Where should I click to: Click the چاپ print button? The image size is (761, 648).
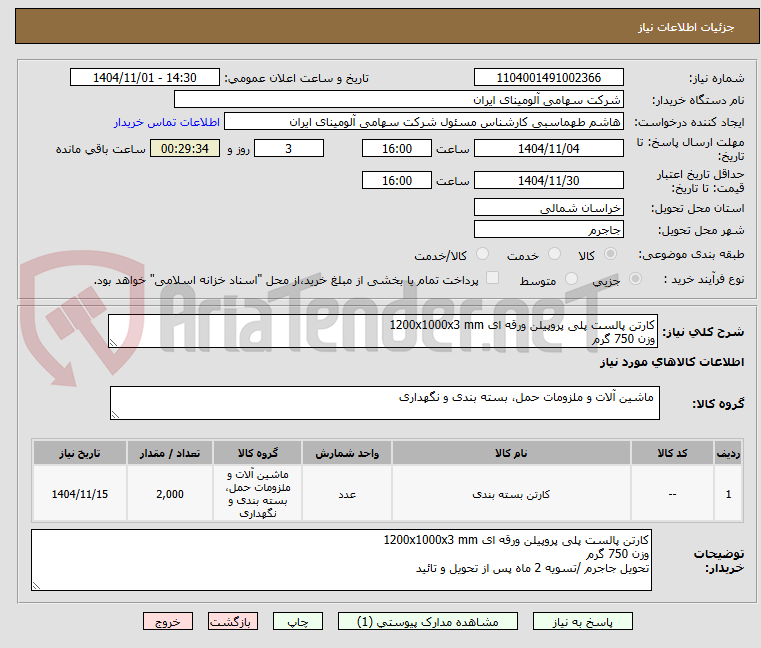point(298,621)
